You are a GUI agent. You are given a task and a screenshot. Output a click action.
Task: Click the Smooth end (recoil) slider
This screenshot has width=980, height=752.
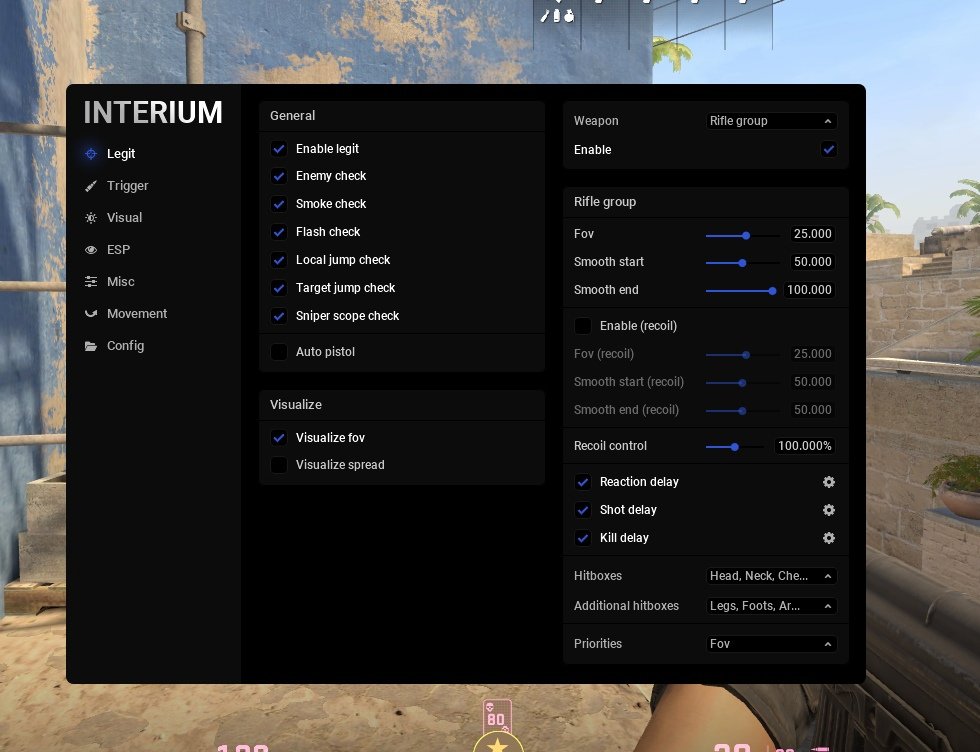click(x=742, y=411)
